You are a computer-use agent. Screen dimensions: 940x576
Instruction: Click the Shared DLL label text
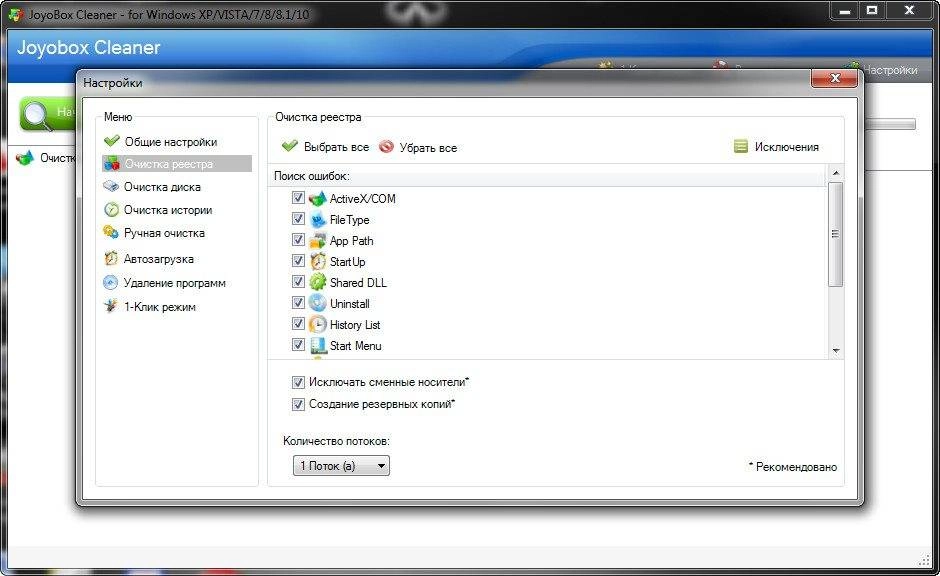point(358,282)
